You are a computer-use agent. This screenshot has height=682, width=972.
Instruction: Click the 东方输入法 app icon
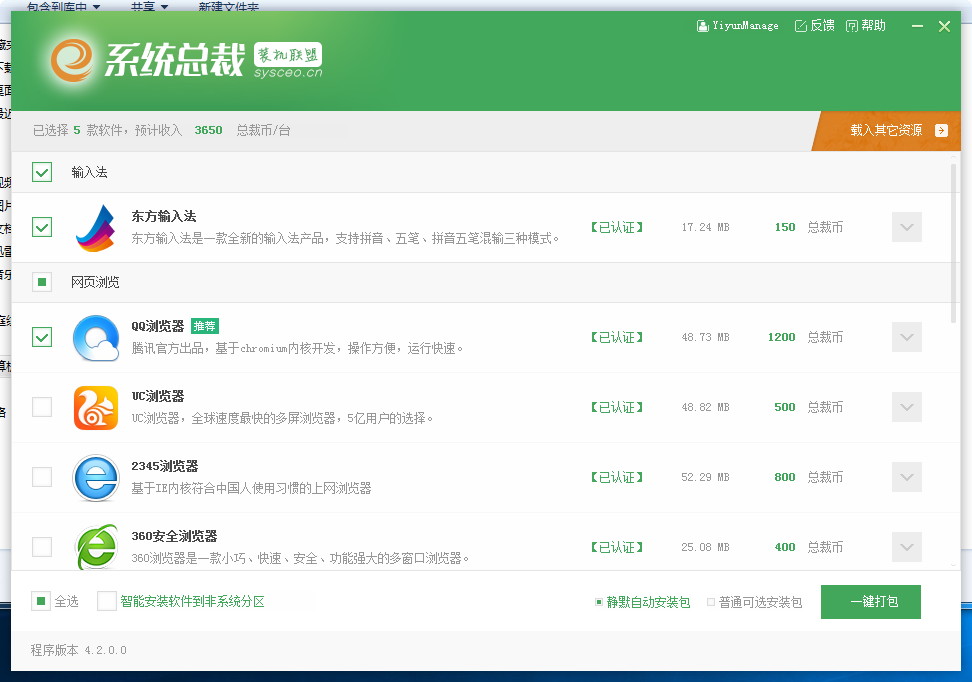pyautogui.click(x=97, y=227)
